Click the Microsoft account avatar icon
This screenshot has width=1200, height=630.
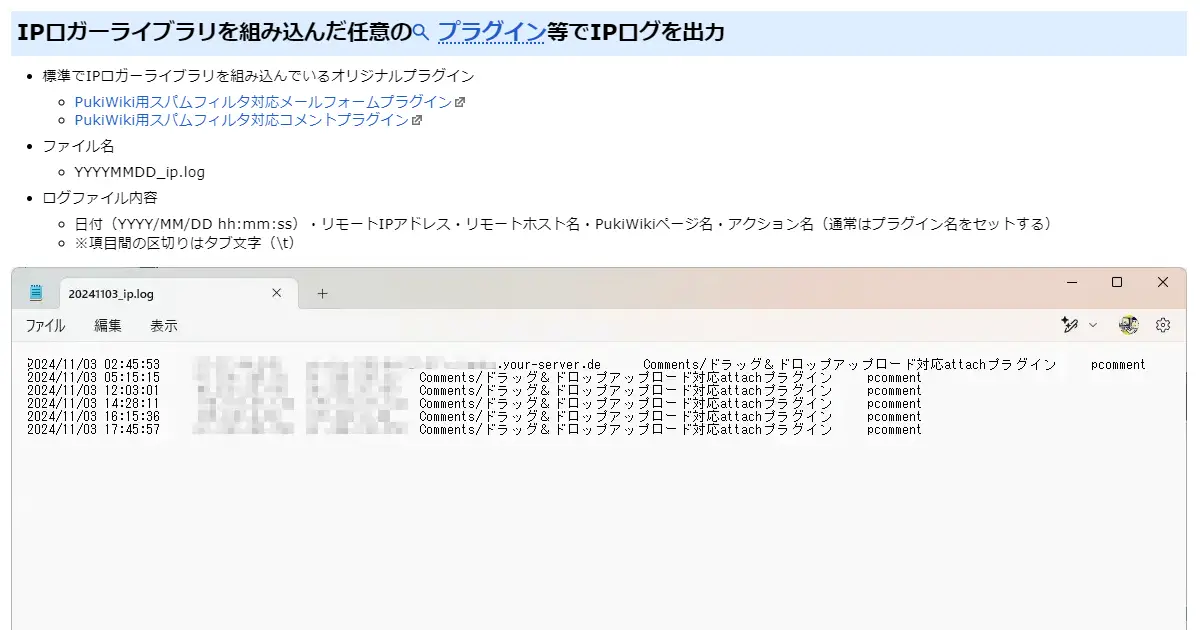(x=1128, y=325)
